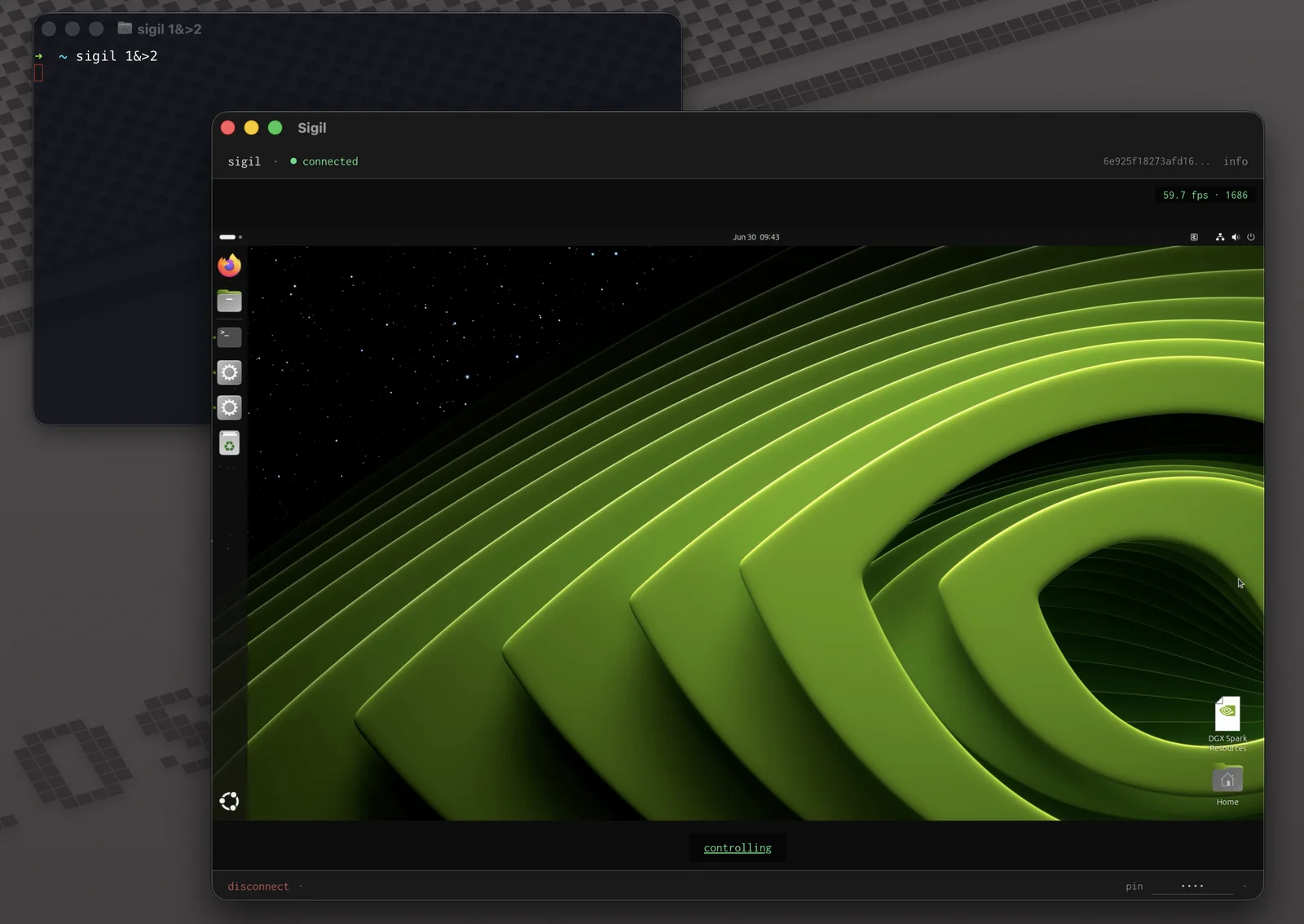The width and height of the screenshot is (1304, 924).
Task: Click the power icon in the top bar
Action: (x=1251, y=237)
